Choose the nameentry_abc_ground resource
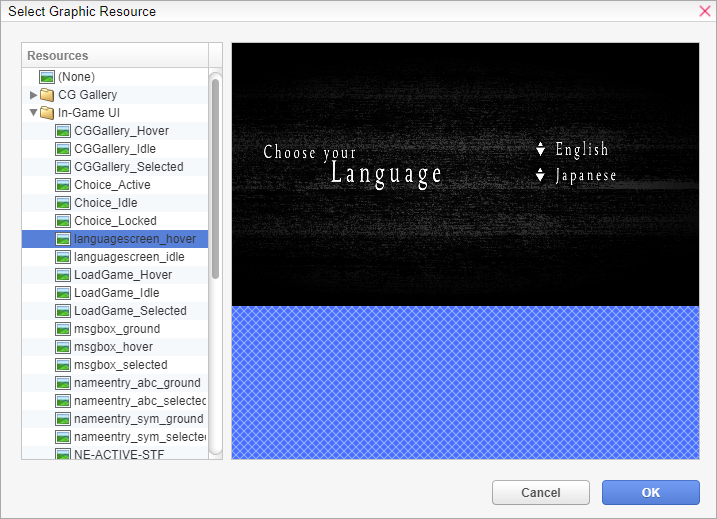 coord(137,383)
